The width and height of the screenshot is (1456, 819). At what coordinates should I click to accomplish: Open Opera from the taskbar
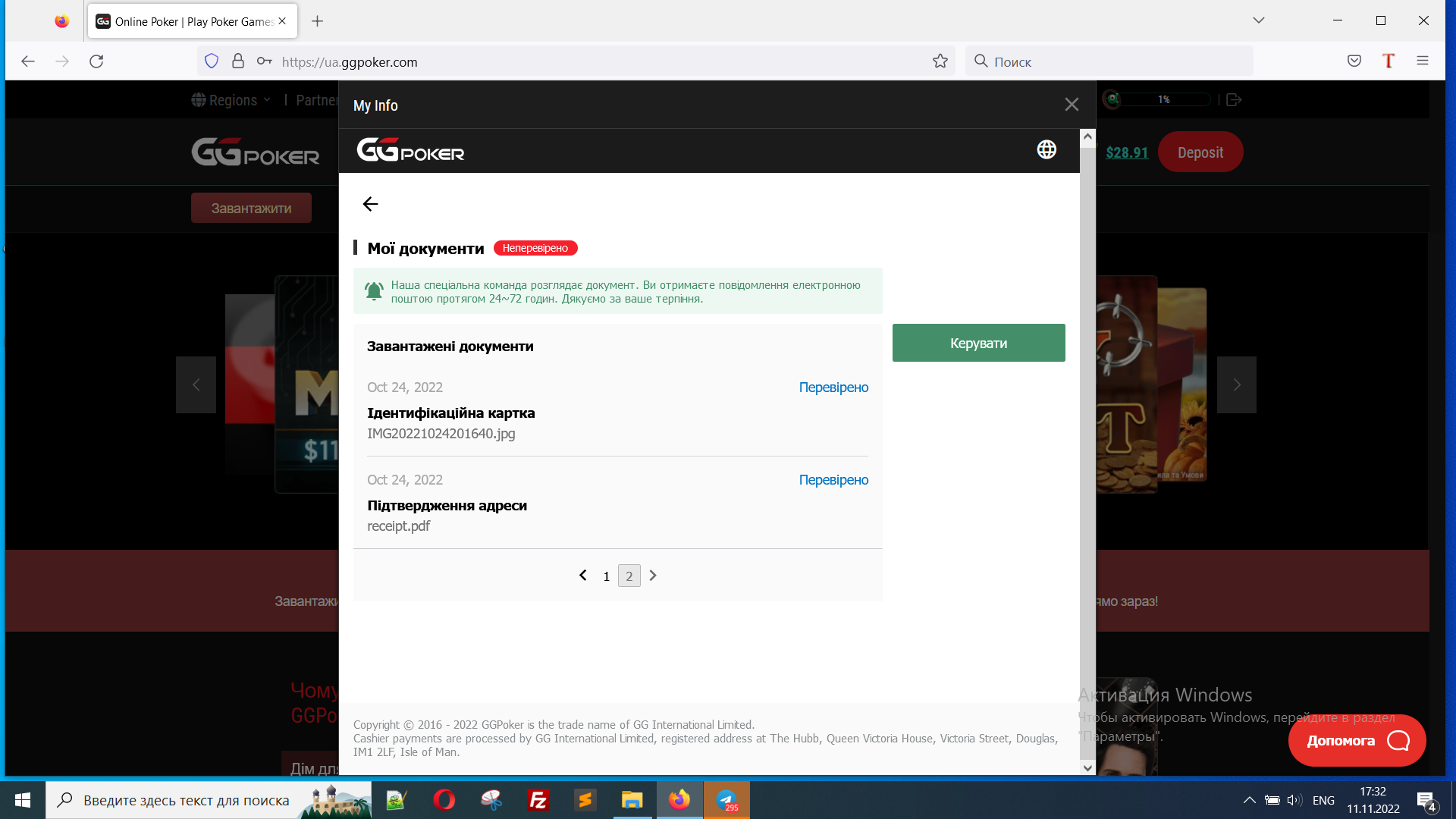[444, 800]
